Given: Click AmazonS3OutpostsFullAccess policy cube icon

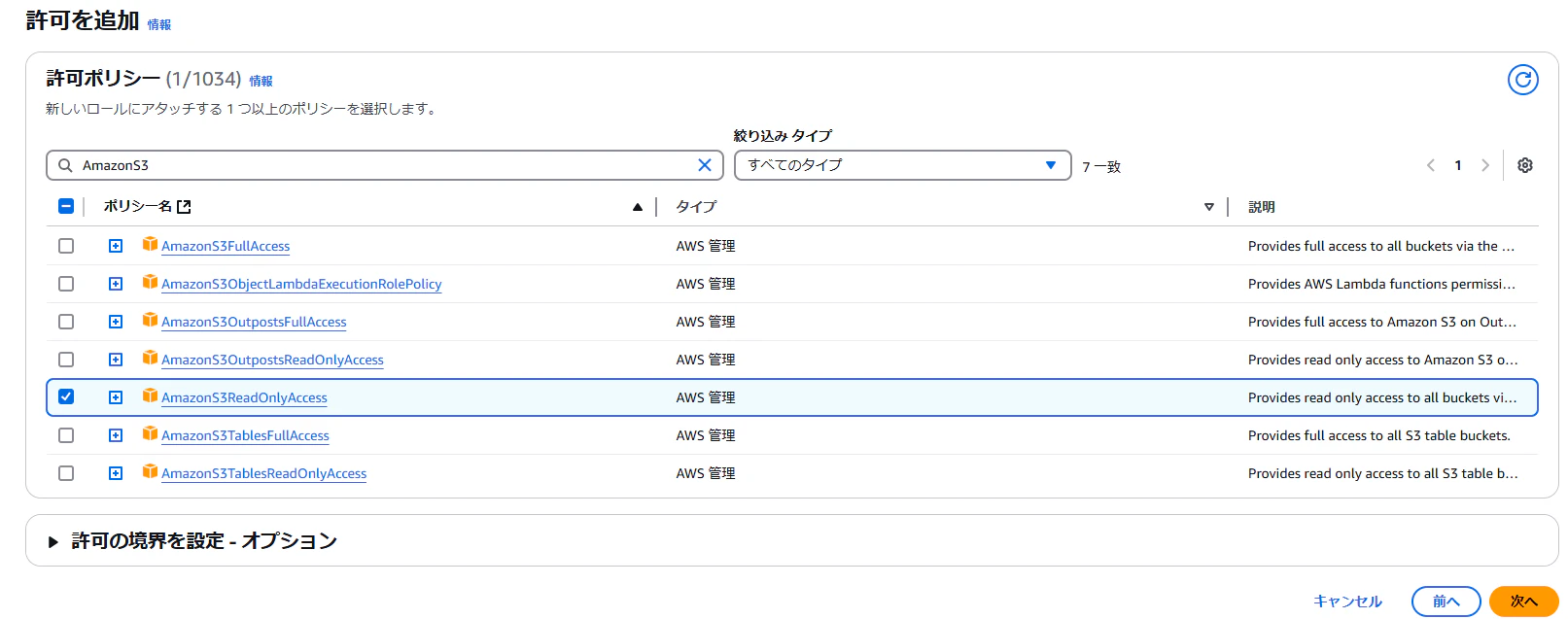Looking at the screenshot, I should 150,320.
